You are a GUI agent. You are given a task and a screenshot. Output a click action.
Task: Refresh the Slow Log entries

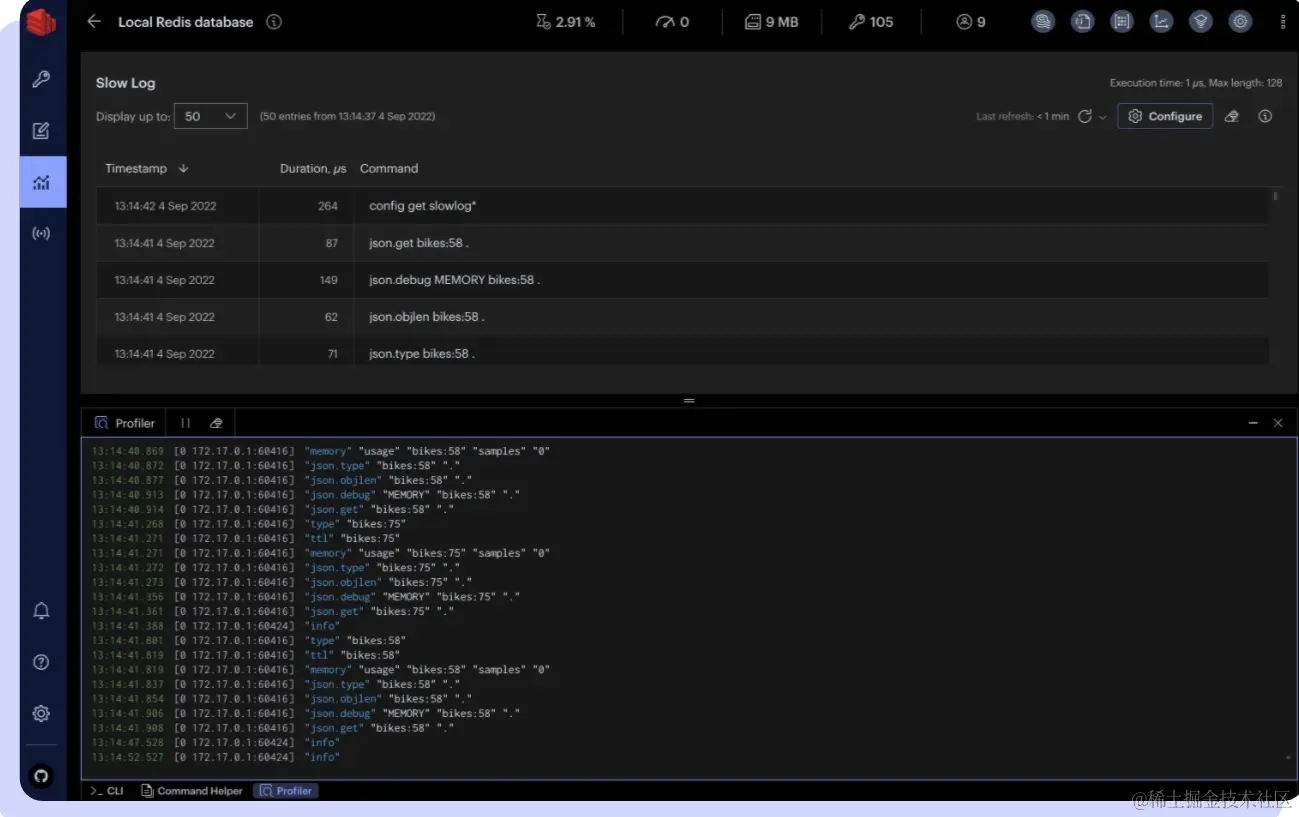(1084, 117)
